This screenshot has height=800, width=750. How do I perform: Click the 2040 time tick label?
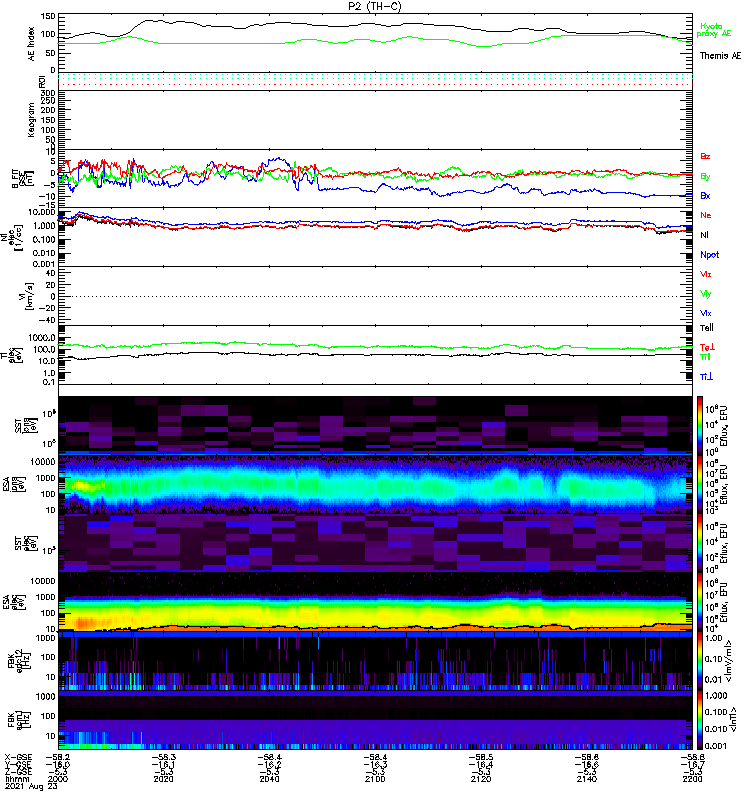tap(269, 779)
